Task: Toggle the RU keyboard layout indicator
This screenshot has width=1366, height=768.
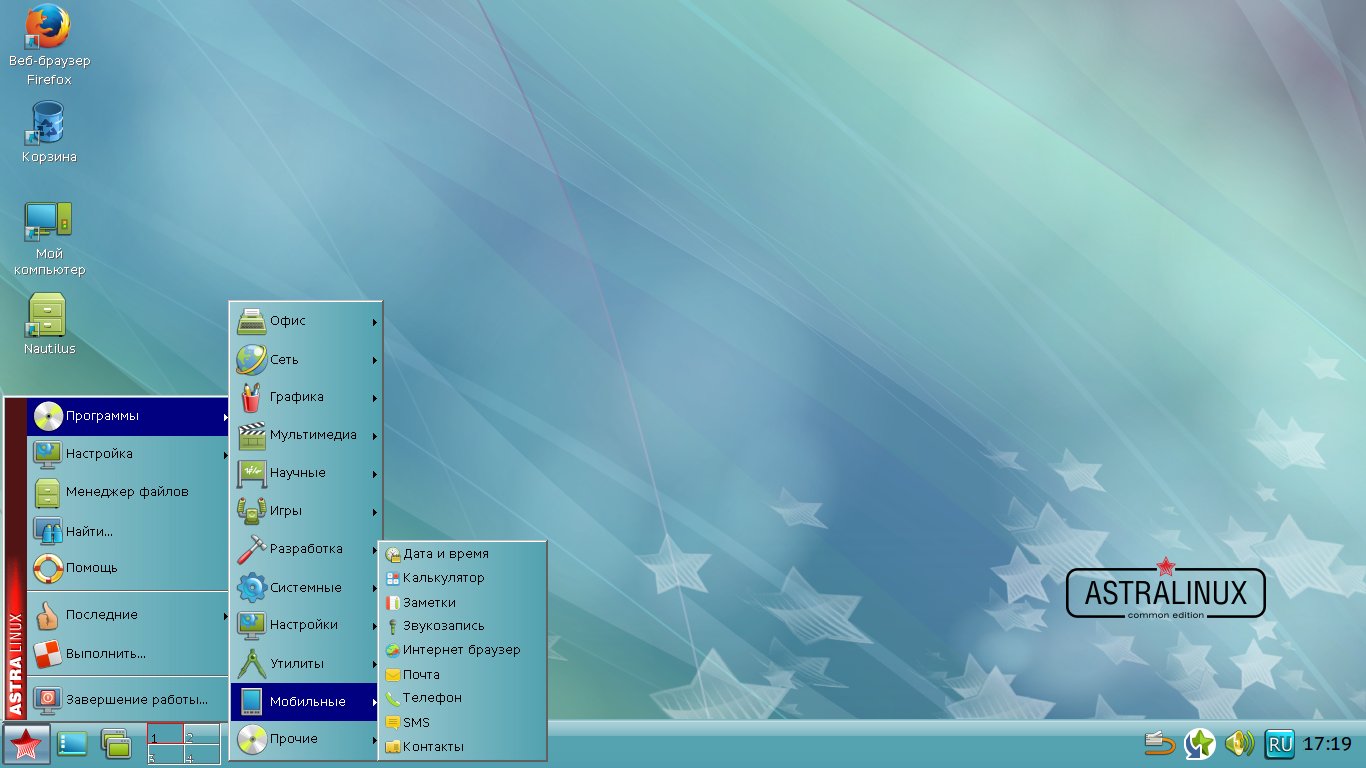Action: [1279, 743]
